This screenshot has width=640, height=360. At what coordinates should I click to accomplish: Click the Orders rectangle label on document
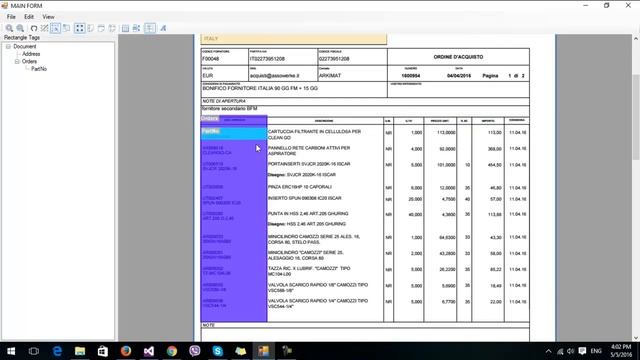(x=210, y=118)
